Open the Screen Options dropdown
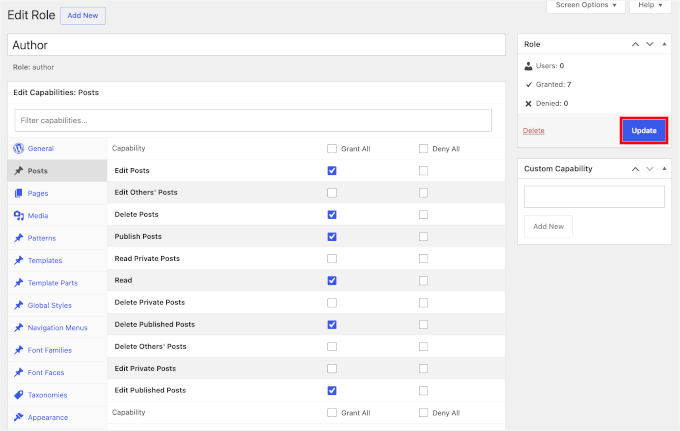 point(585,5)
